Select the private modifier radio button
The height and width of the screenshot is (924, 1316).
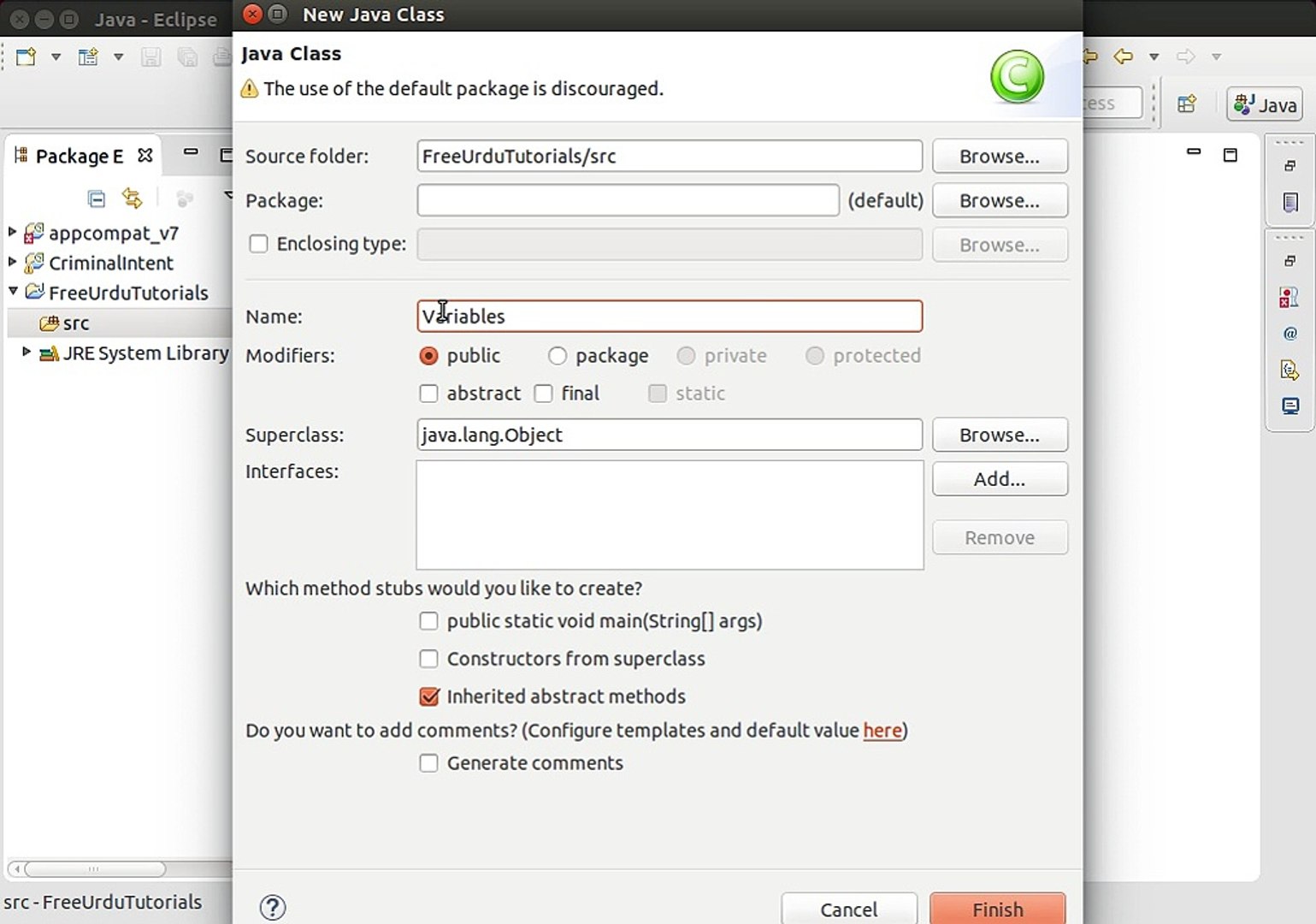pyautogui.click(x=686, y=356)
